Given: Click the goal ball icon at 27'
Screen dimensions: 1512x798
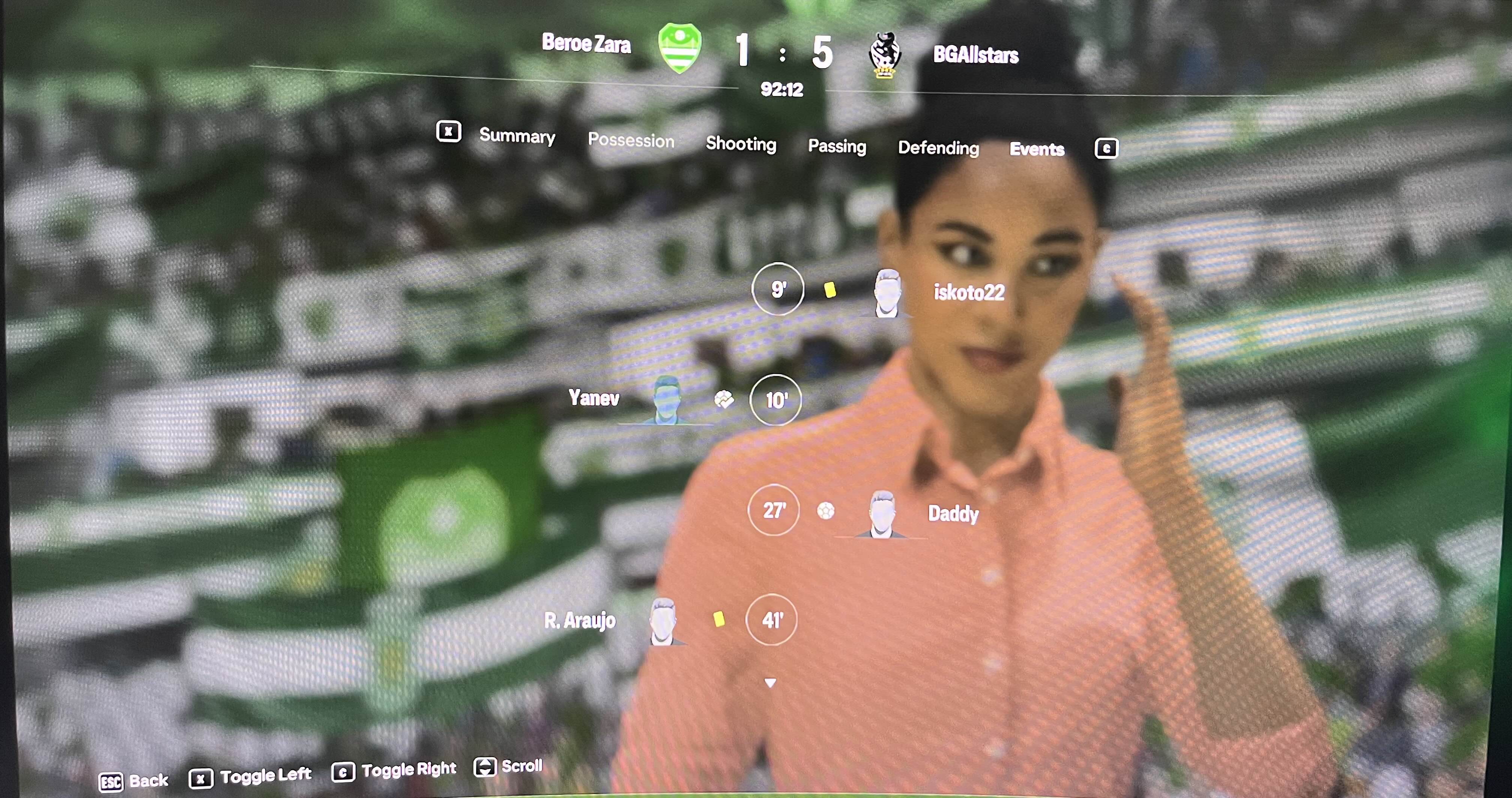Looking at the screenshot, I should point(826,510).
